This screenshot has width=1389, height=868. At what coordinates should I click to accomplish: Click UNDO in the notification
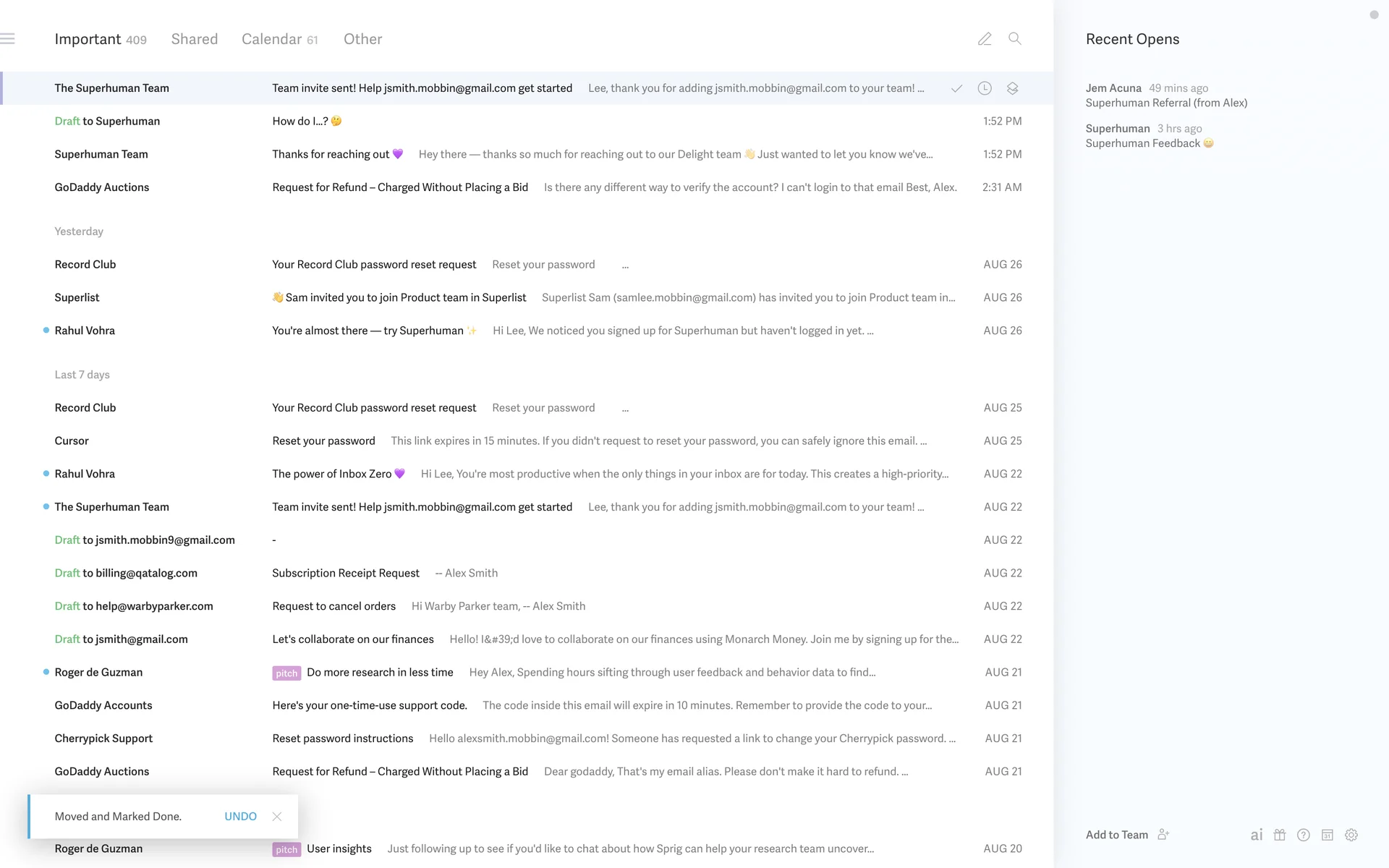[240, 816]
